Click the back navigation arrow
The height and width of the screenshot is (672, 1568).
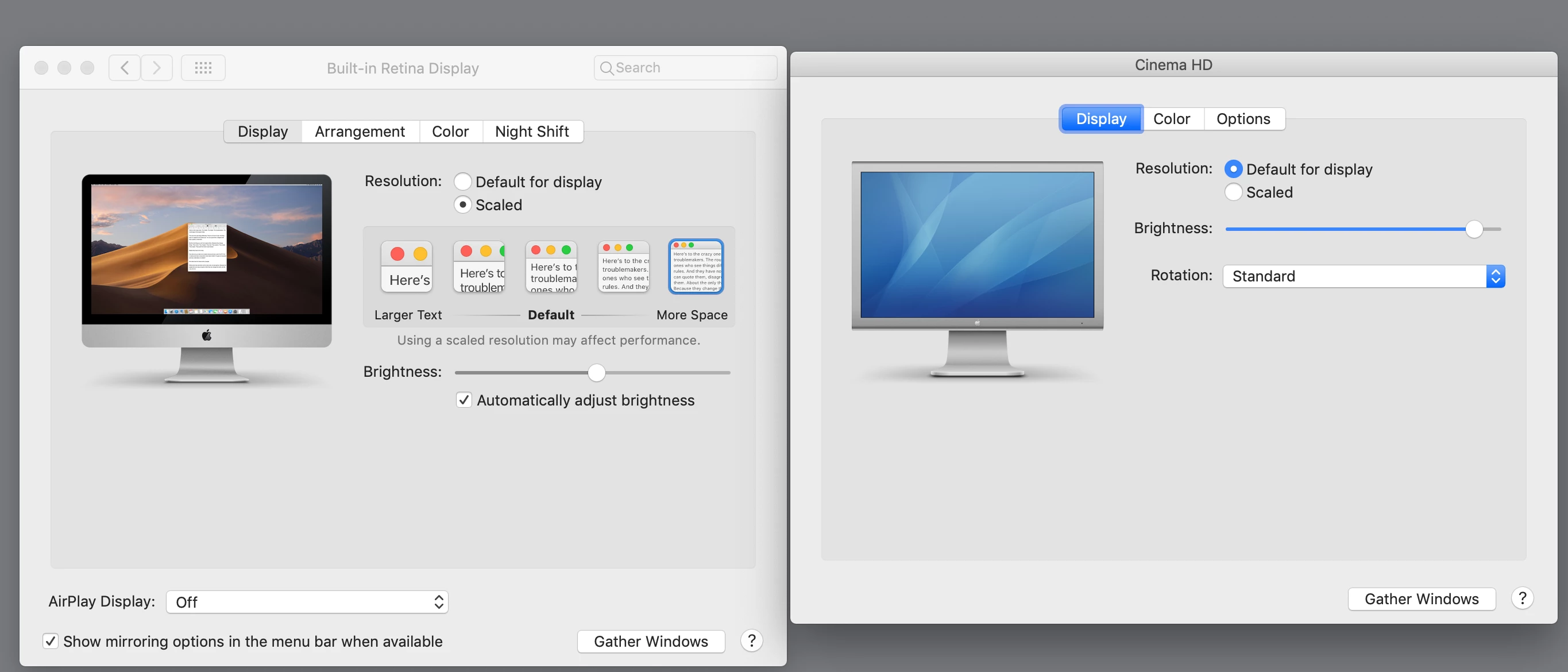click(x=125, y=68)
